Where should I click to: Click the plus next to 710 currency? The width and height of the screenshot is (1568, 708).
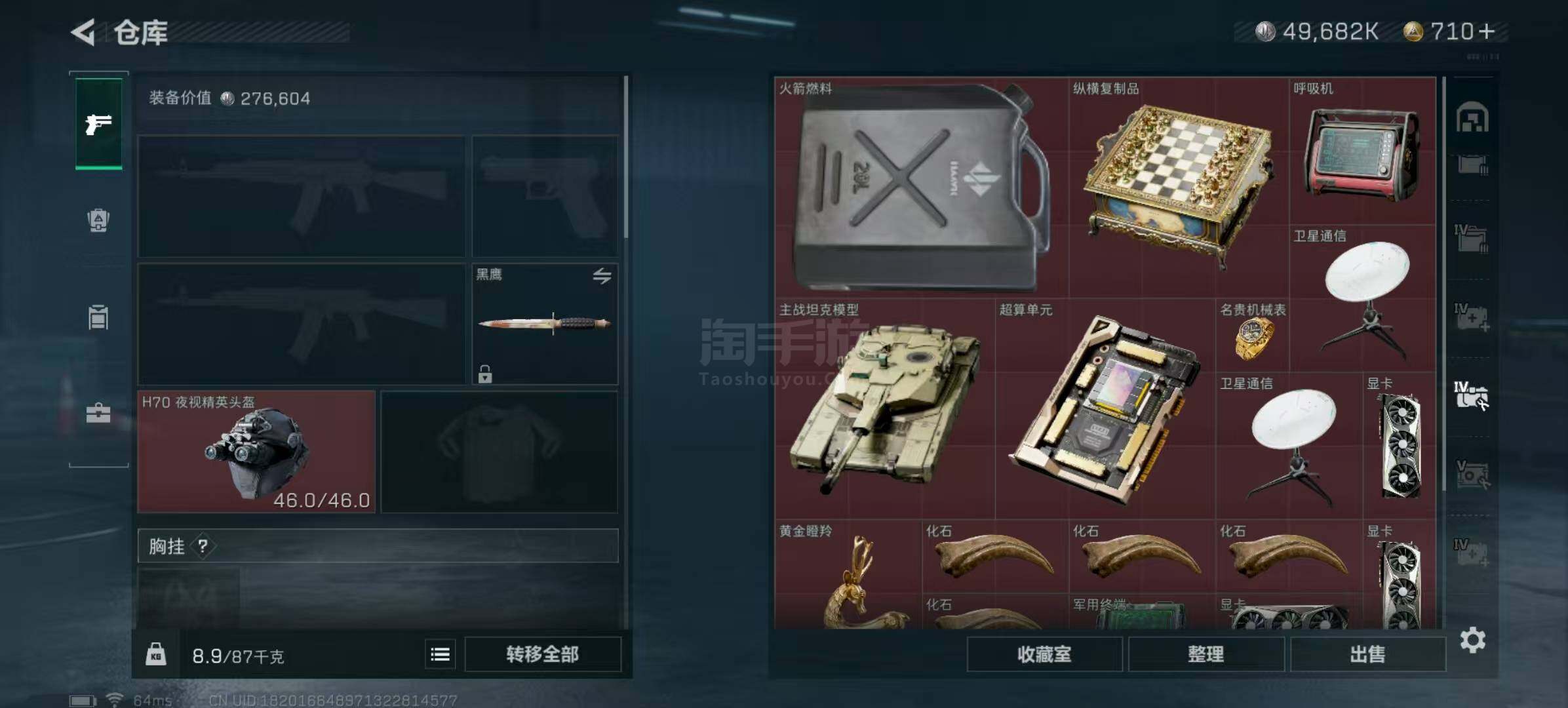click(x=1487, y=31)
